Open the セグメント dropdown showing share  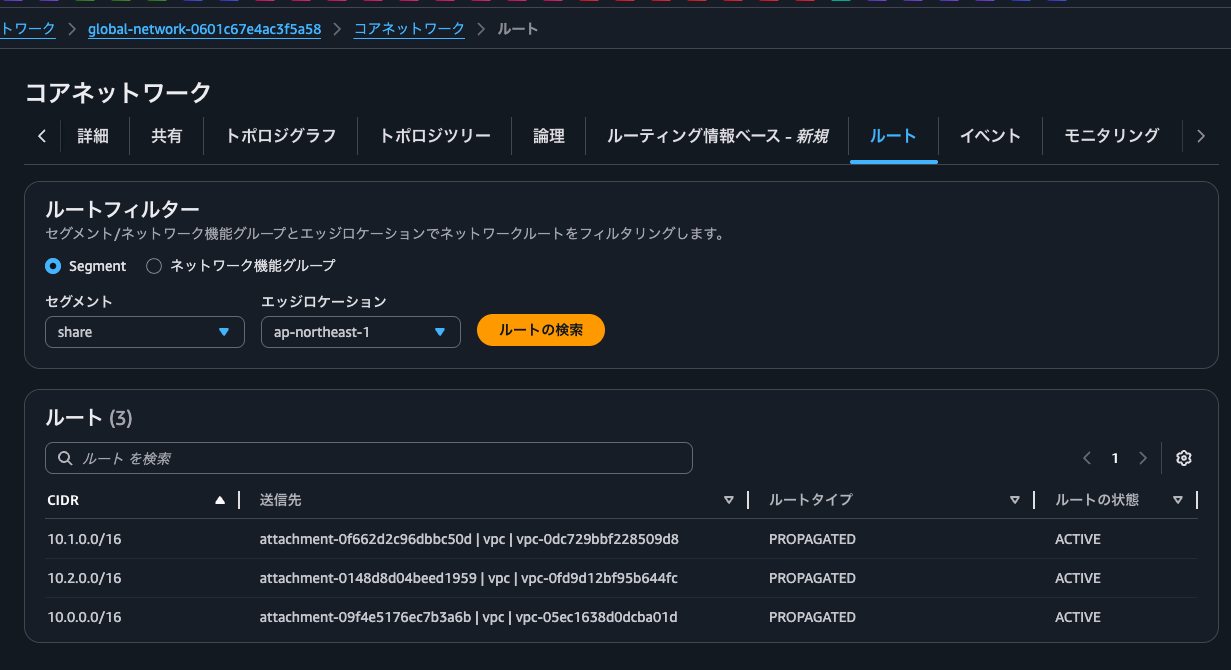pyautogui.click(x=145, y=332)
